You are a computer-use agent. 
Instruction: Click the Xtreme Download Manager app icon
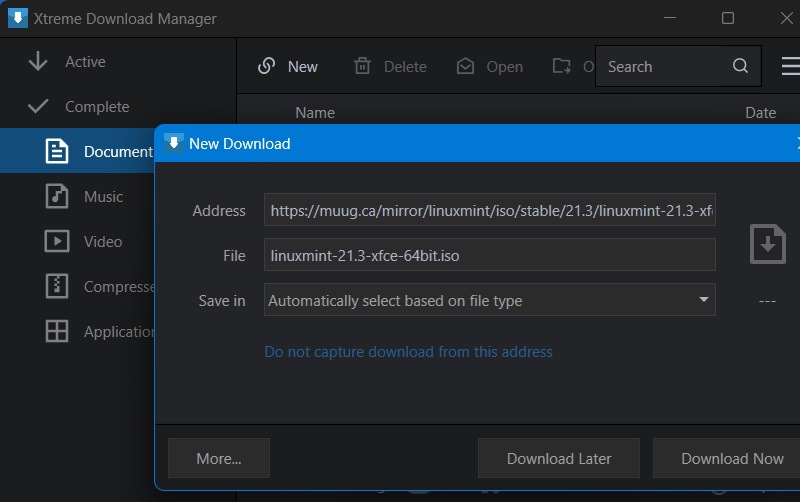coord(18,18)
